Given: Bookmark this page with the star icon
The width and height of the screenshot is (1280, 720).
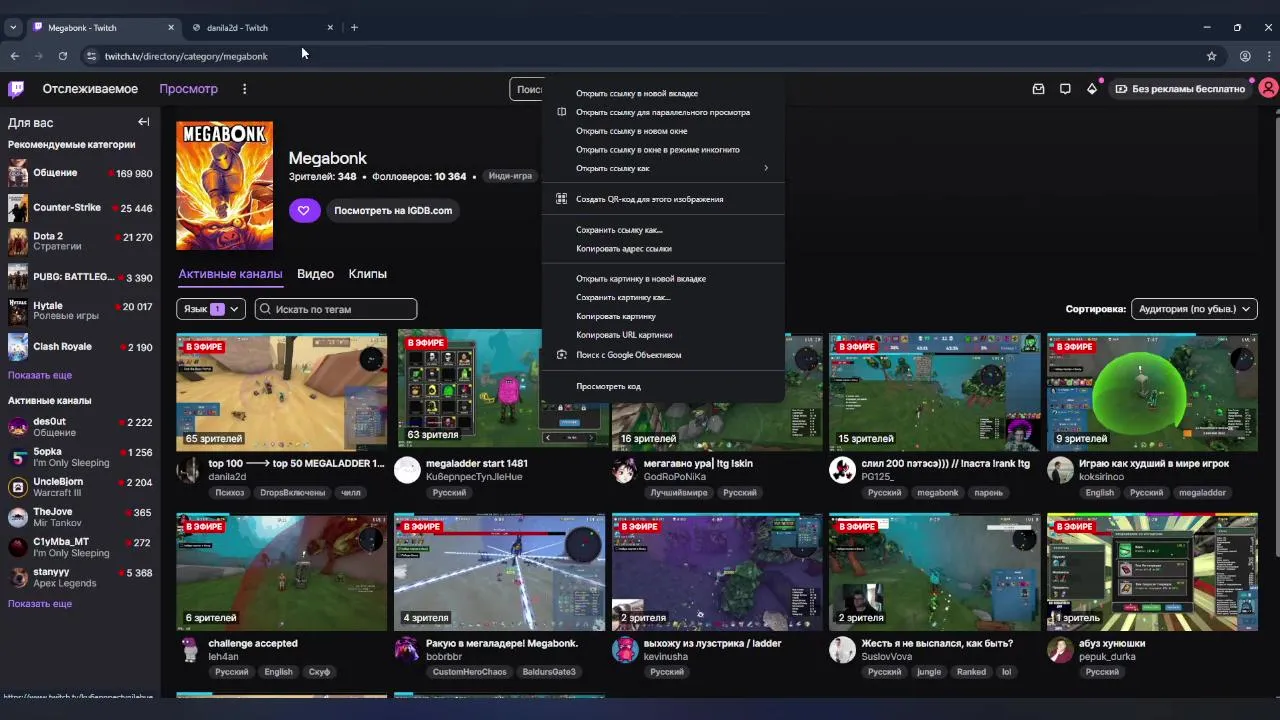Looking at the screenshot, I should (1212, 56).
